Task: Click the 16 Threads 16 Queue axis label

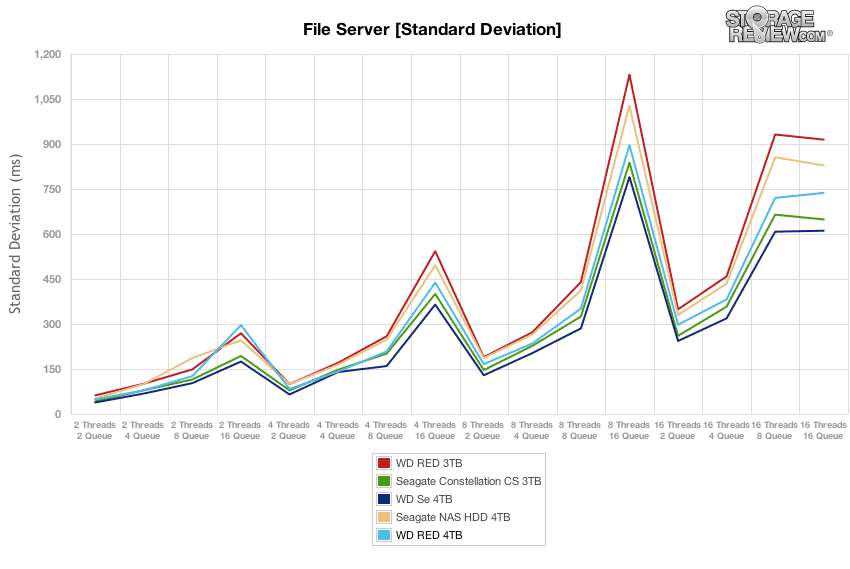Action: point(823,430)
